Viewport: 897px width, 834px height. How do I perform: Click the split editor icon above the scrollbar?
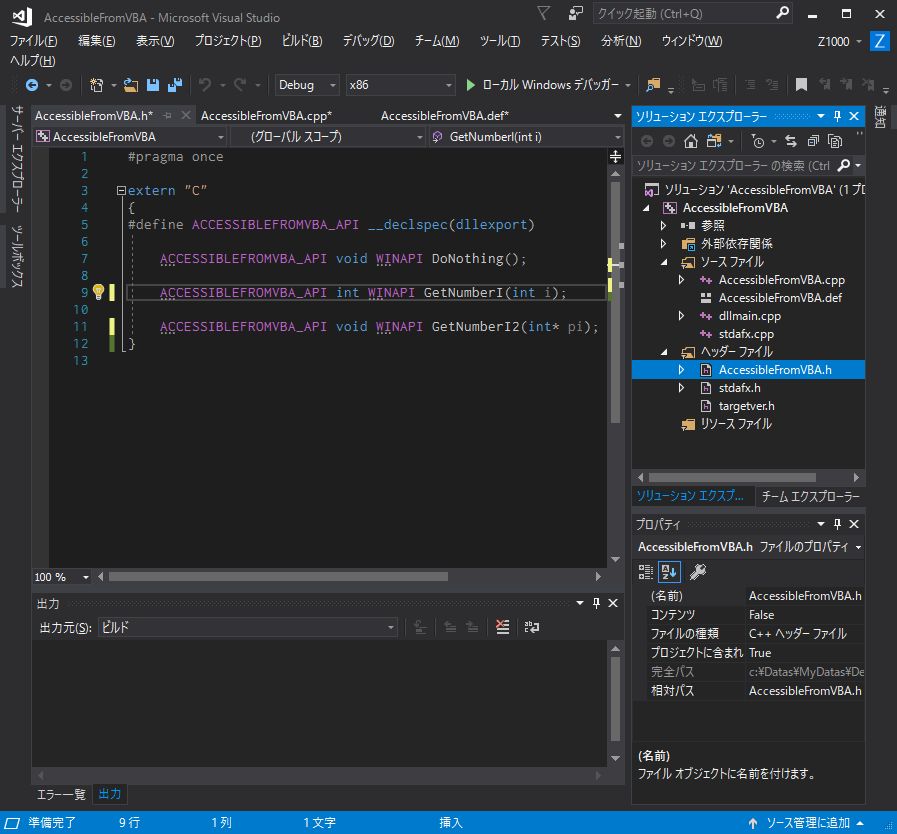pos(616,156)
